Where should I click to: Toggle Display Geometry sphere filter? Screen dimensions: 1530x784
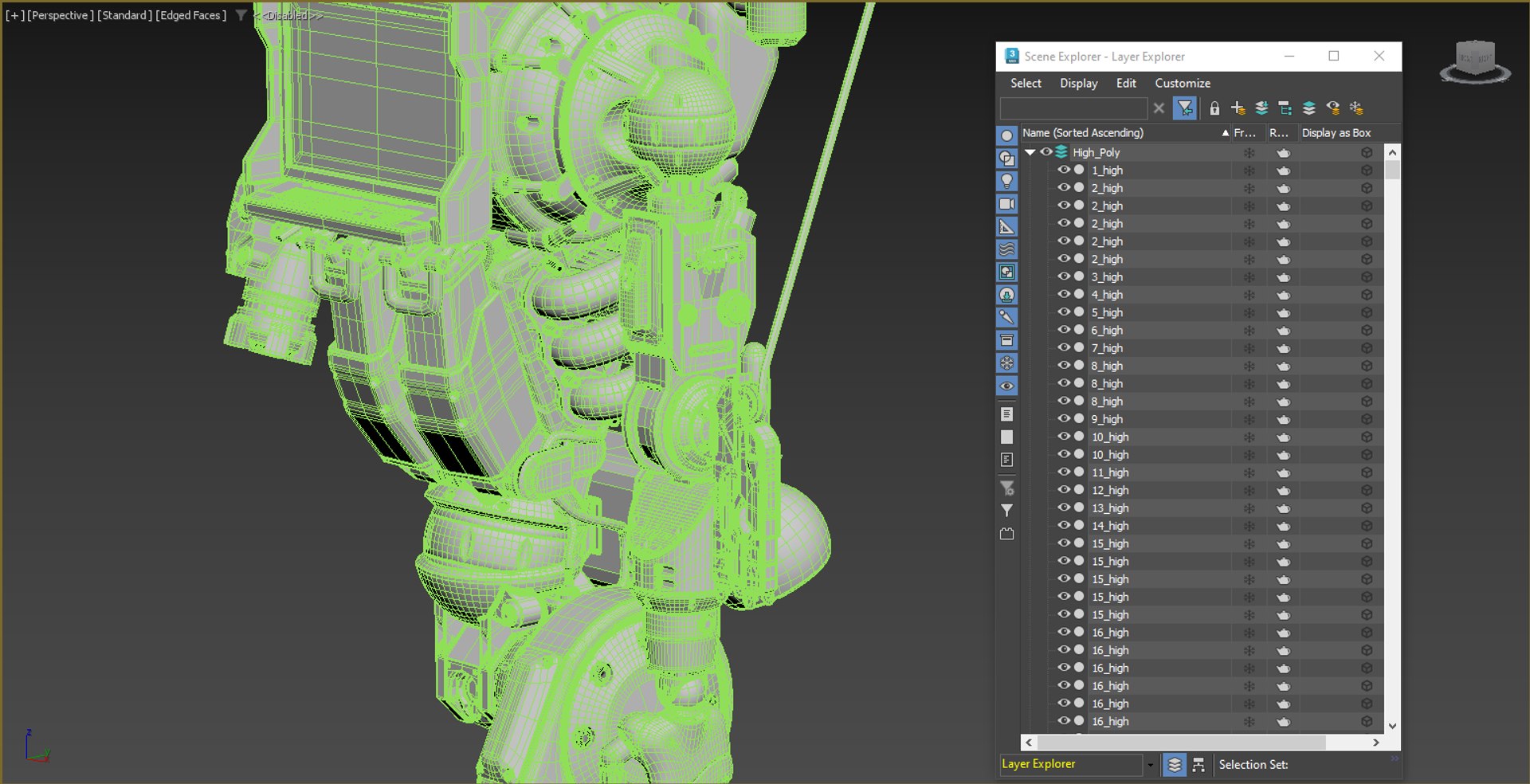click(x=1006, y=135)
